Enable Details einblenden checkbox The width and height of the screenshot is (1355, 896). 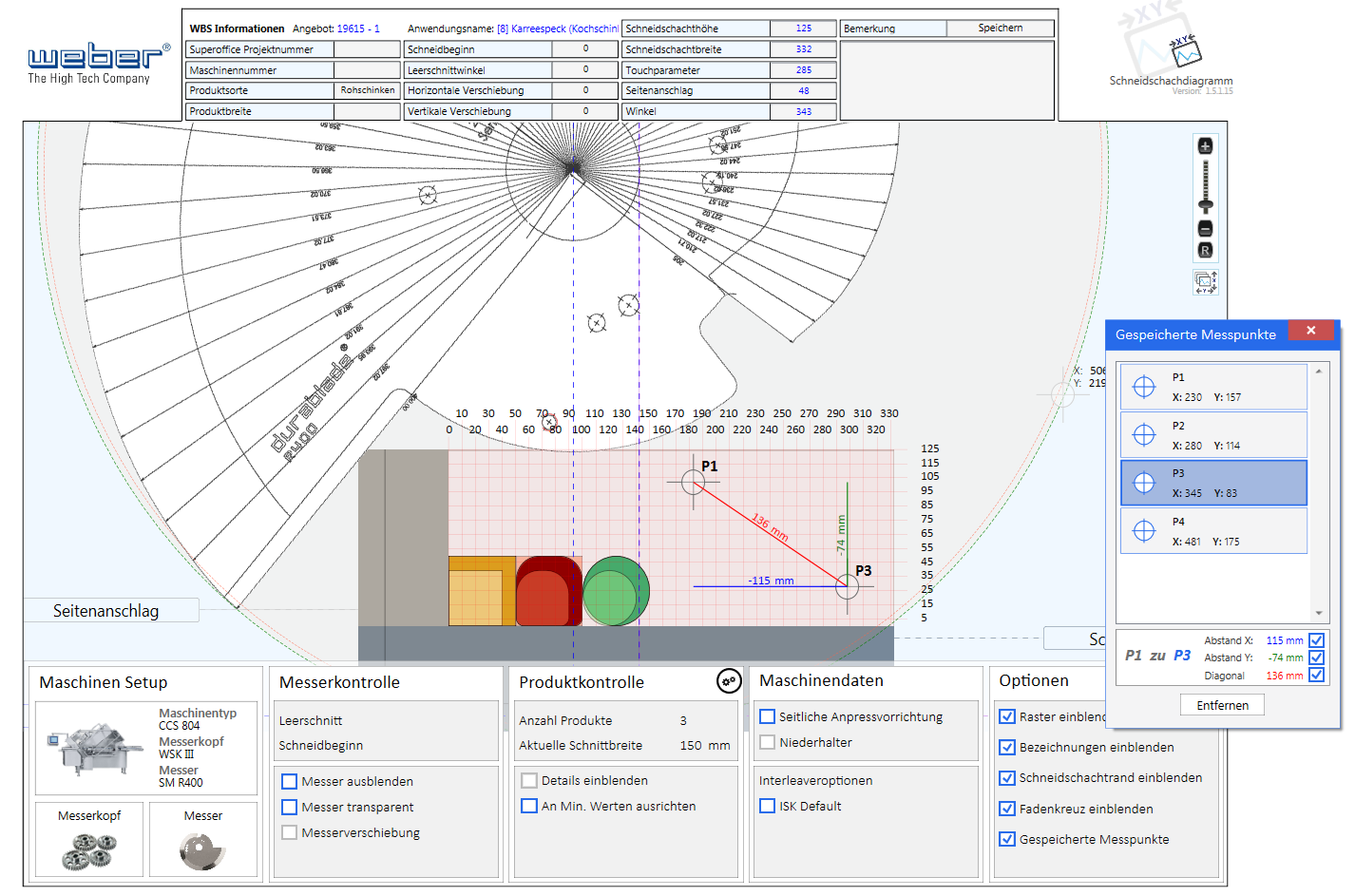(529, 781)
